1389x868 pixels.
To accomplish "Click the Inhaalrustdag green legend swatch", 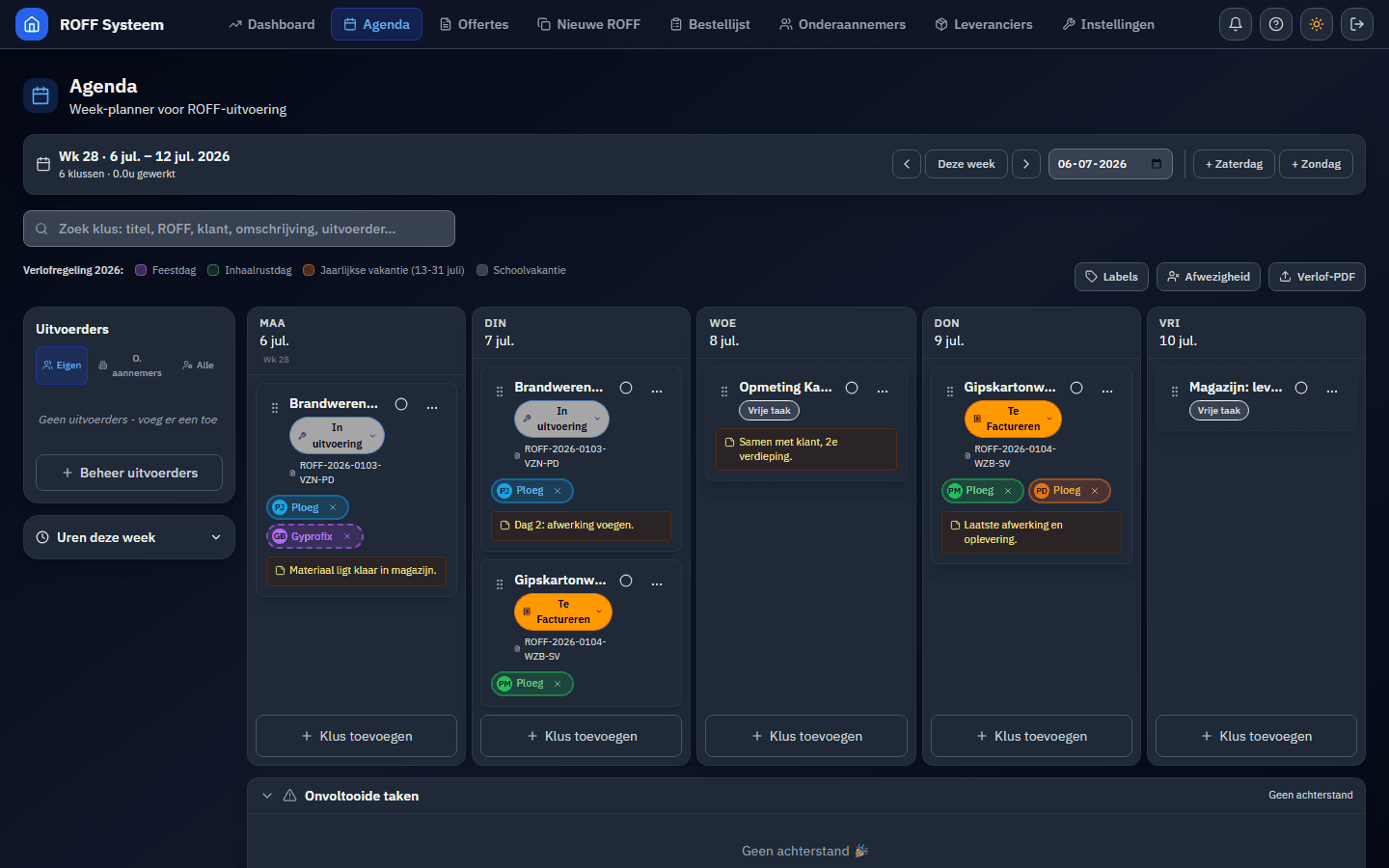I will click(213, 270).
